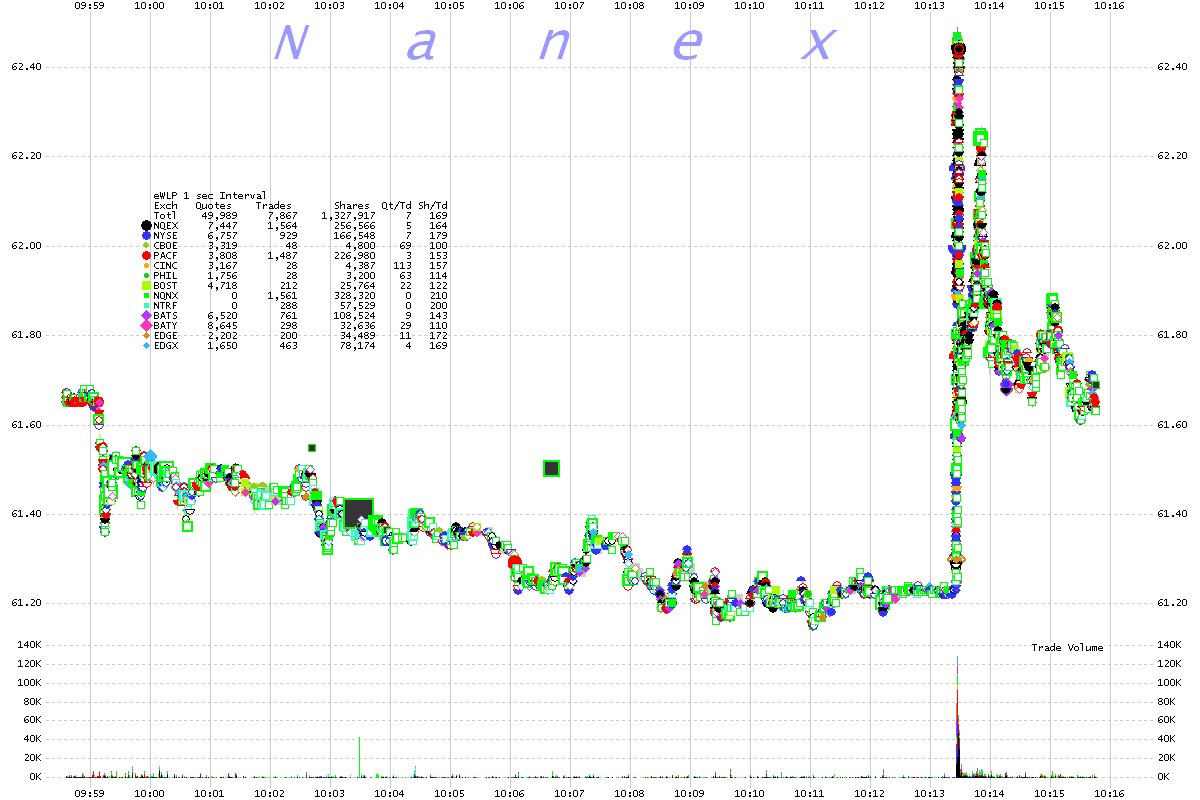The width and height of the screenshot is (1200, 800).
Task: Click the 'Shares' column header
Action: pos(352,205)
